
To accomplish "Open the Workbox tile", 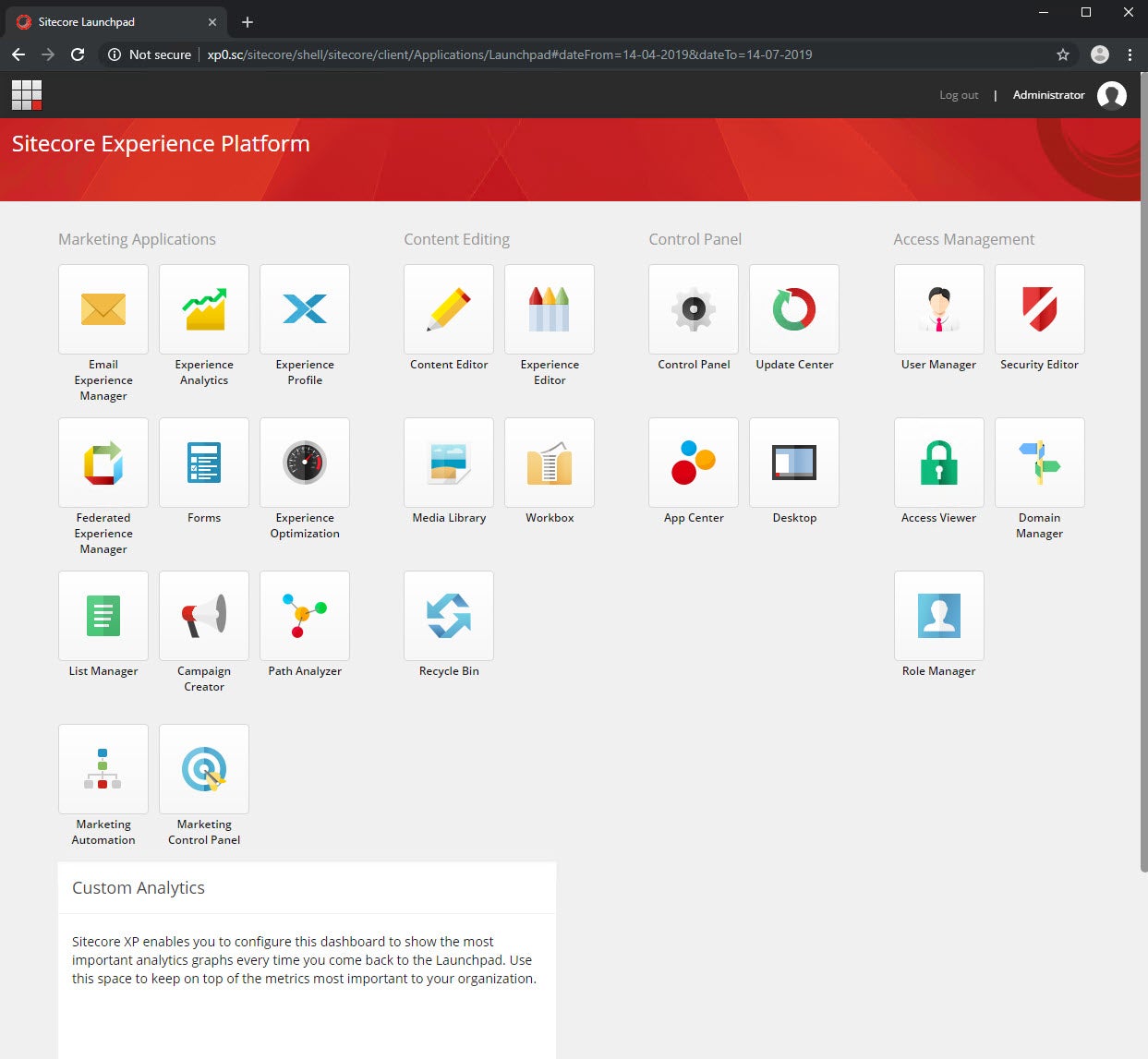I will tap(550, 463).
